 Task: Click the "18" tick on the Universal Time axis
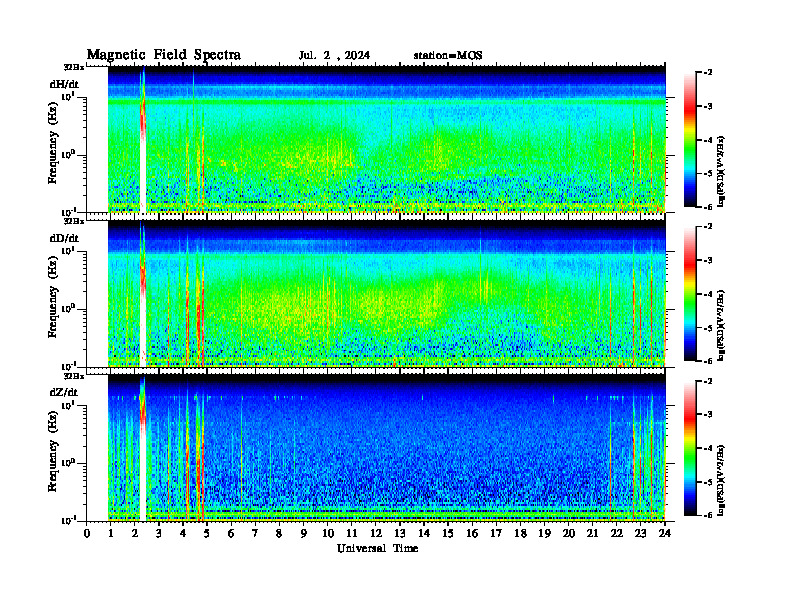(520, 534)
